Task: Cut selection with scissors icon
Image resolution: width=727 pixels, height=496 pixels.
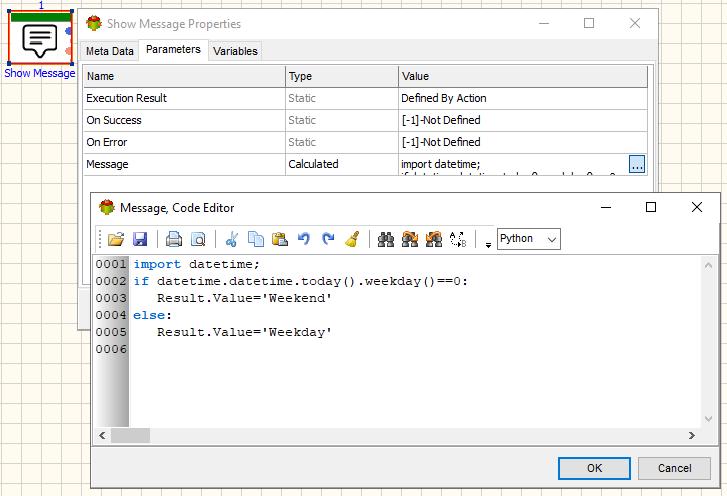Action: pyautogui.click(x=231, y=239)
